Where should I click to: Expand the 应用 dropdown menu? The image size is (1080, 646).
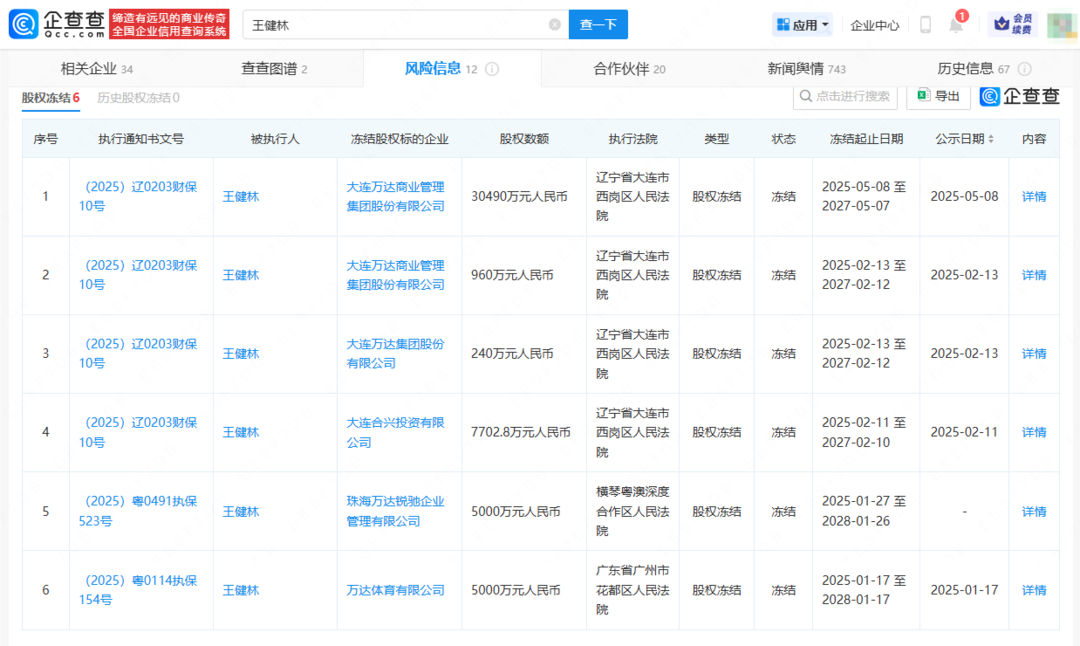[x=802, y=25]
